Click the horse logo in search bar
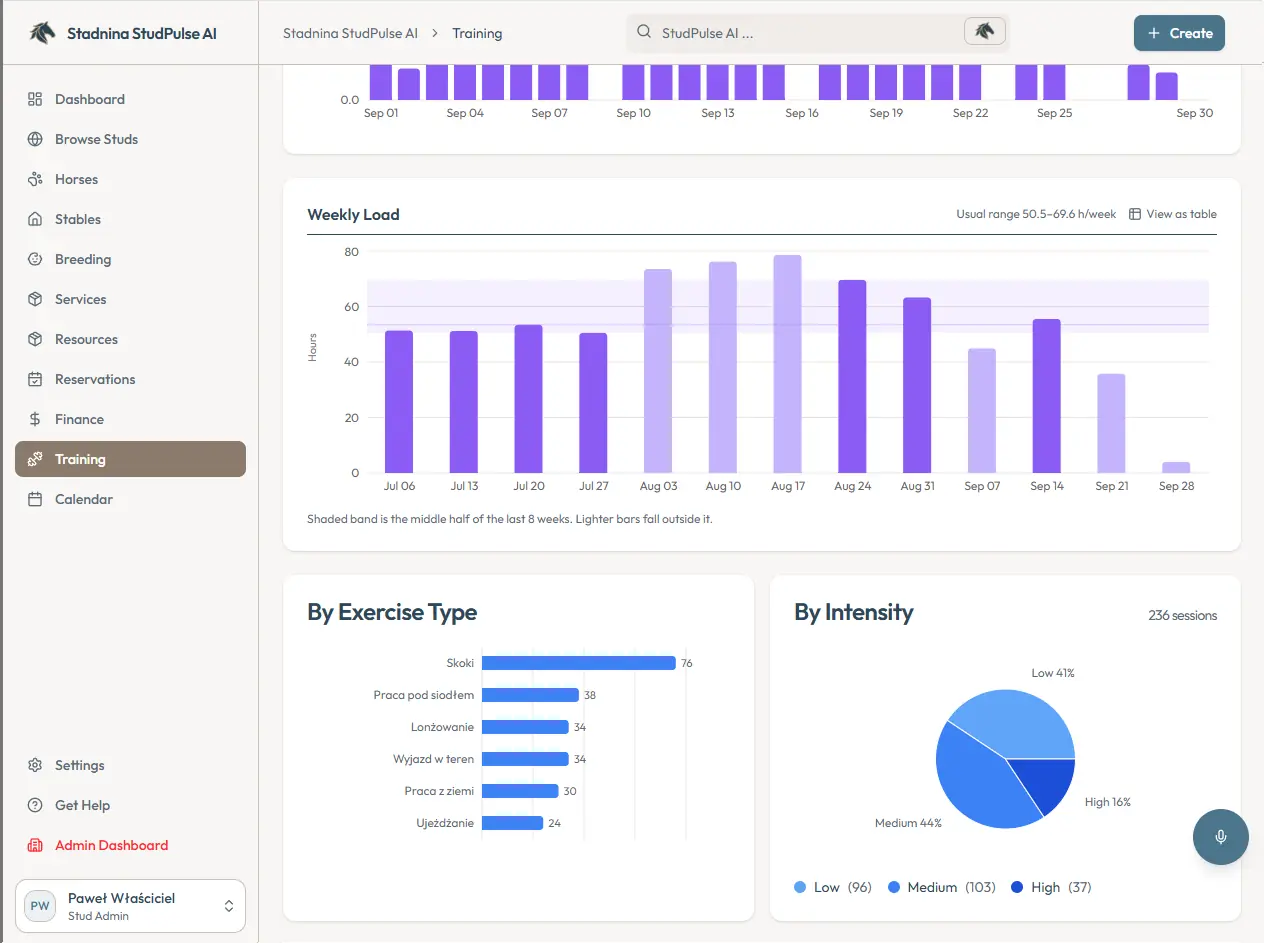 tap(985, 32)
